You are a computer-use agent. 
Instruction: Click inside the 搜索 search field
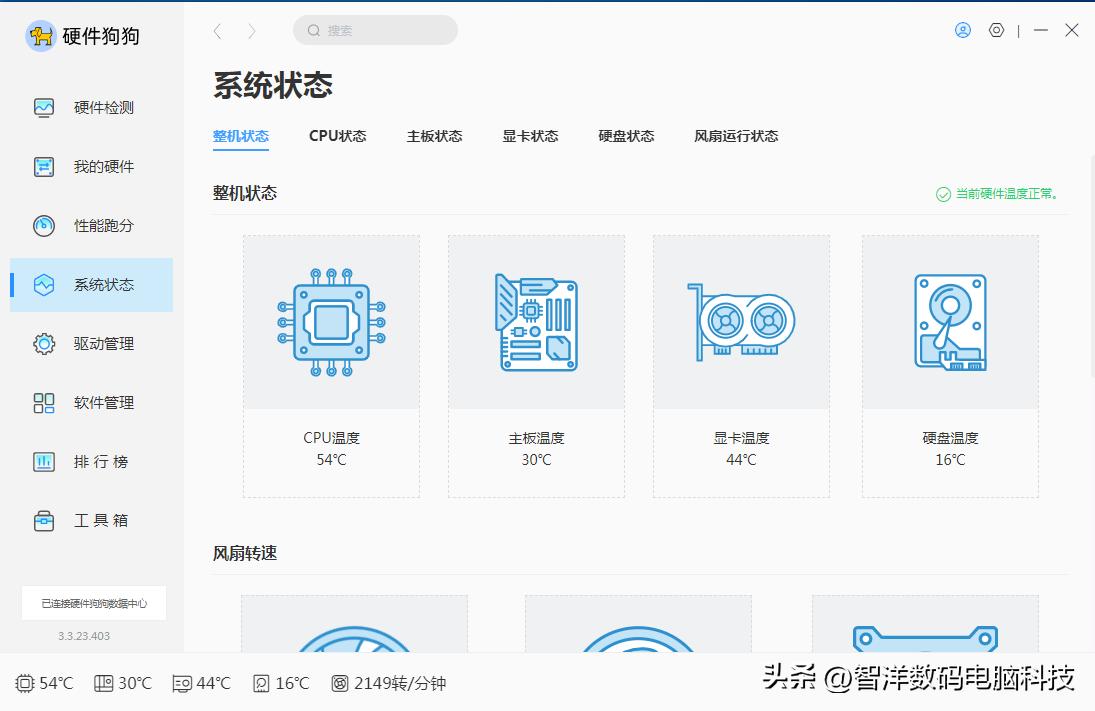(375, 31)
